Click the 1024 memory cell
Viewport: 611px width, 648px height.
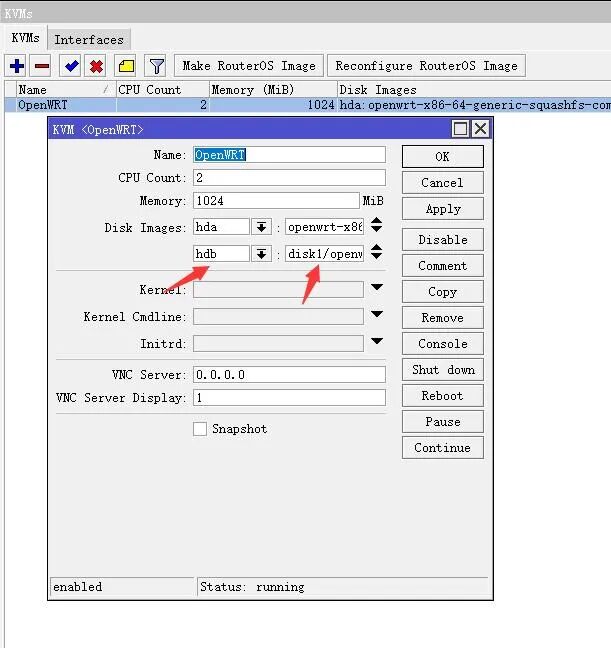(273, 105)
